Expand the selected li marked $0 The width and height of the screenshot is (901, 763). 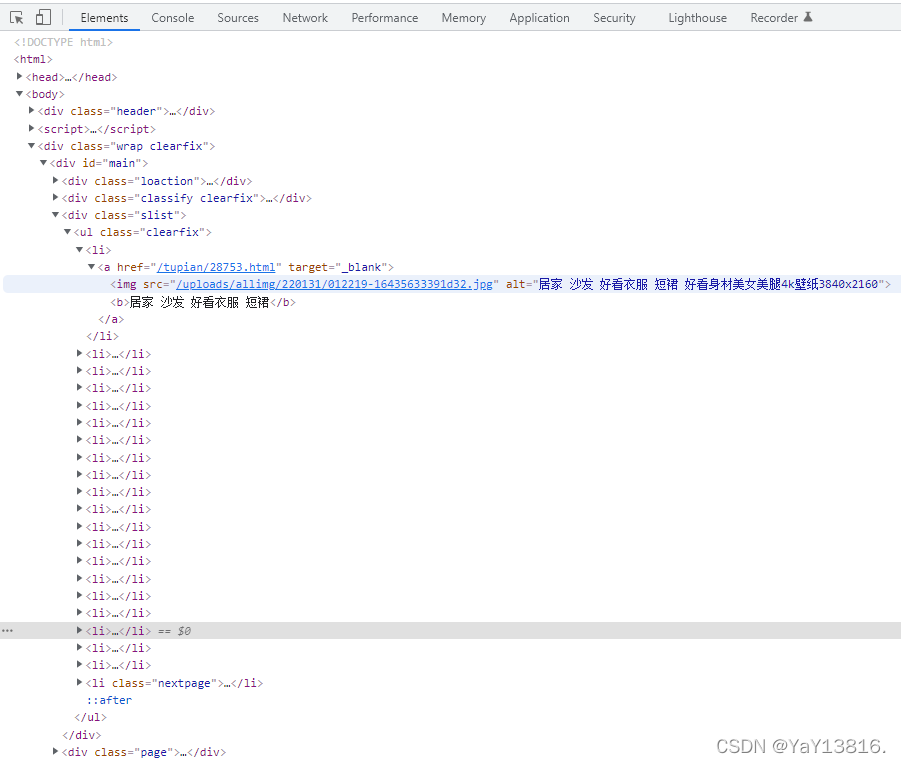(x=80, y=630)
